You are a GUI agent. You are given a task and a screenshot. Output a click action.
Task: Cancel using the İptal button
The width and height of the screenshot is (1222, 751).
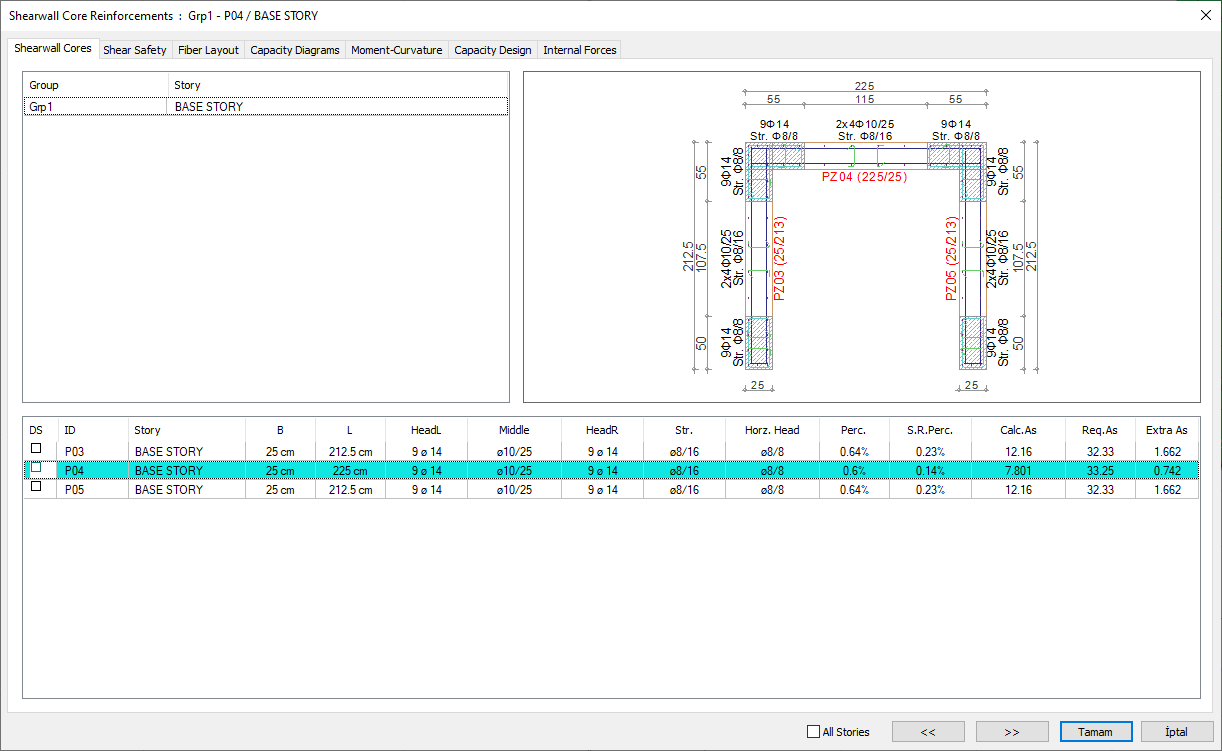[1177, 732]
